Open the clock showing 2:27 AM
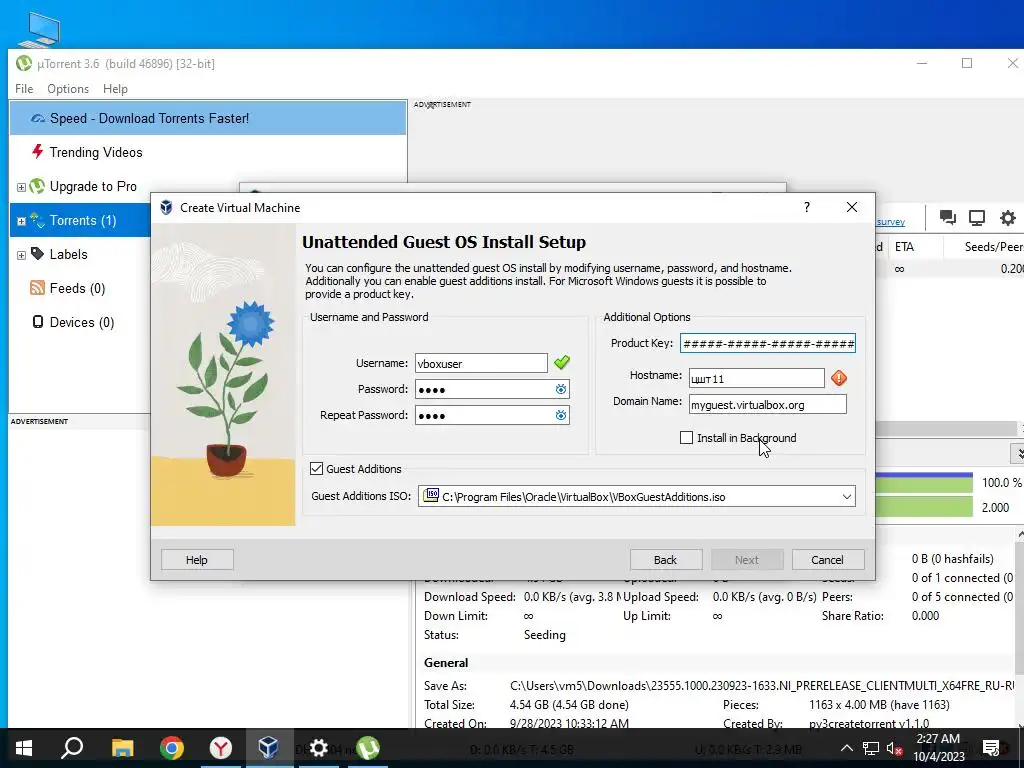 point(938,748)
